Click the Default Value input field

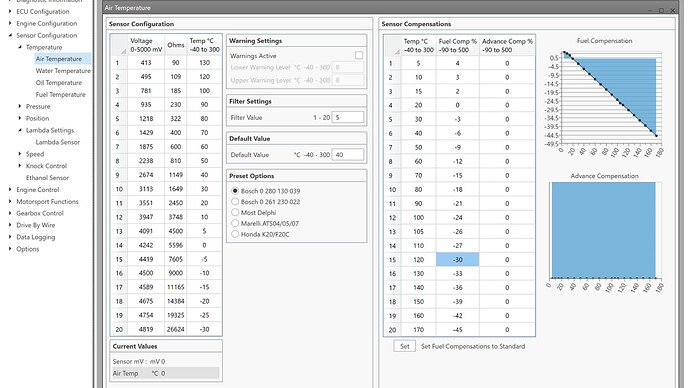pyautogui.click(x=348, y=155)
